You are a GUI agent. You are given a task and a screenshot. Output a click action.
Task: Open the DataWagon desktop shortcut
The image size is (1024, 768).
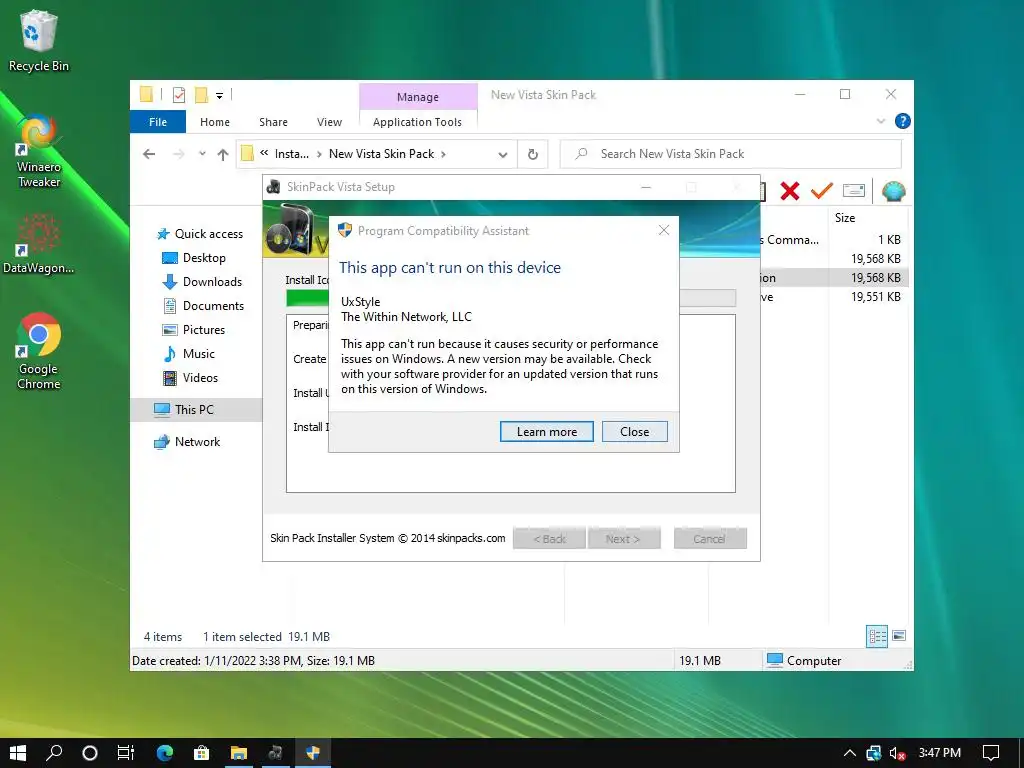coord(39,244)
